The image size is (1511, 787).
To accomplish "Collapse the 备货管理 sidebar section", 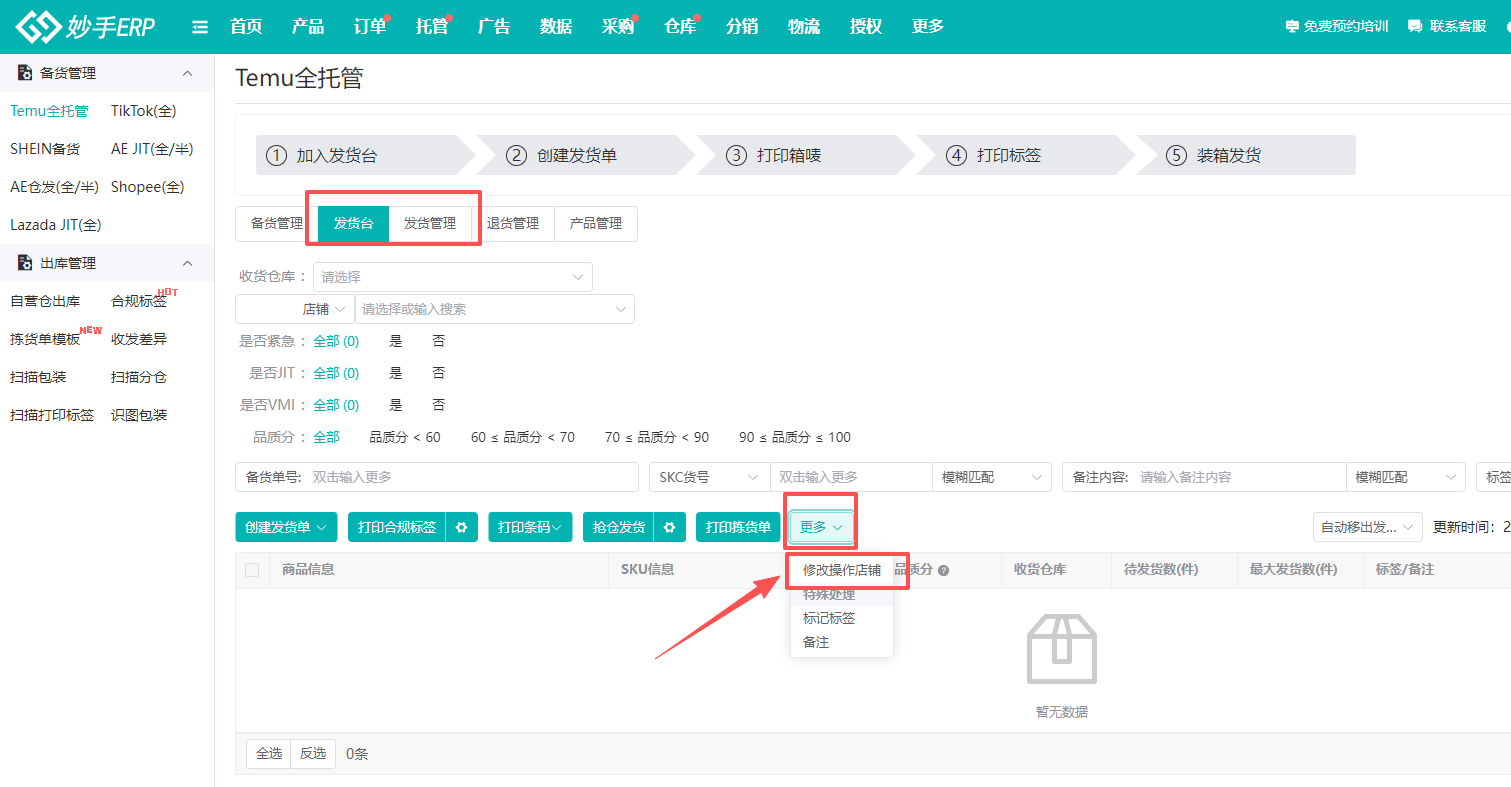I will (x=186, y=72).
